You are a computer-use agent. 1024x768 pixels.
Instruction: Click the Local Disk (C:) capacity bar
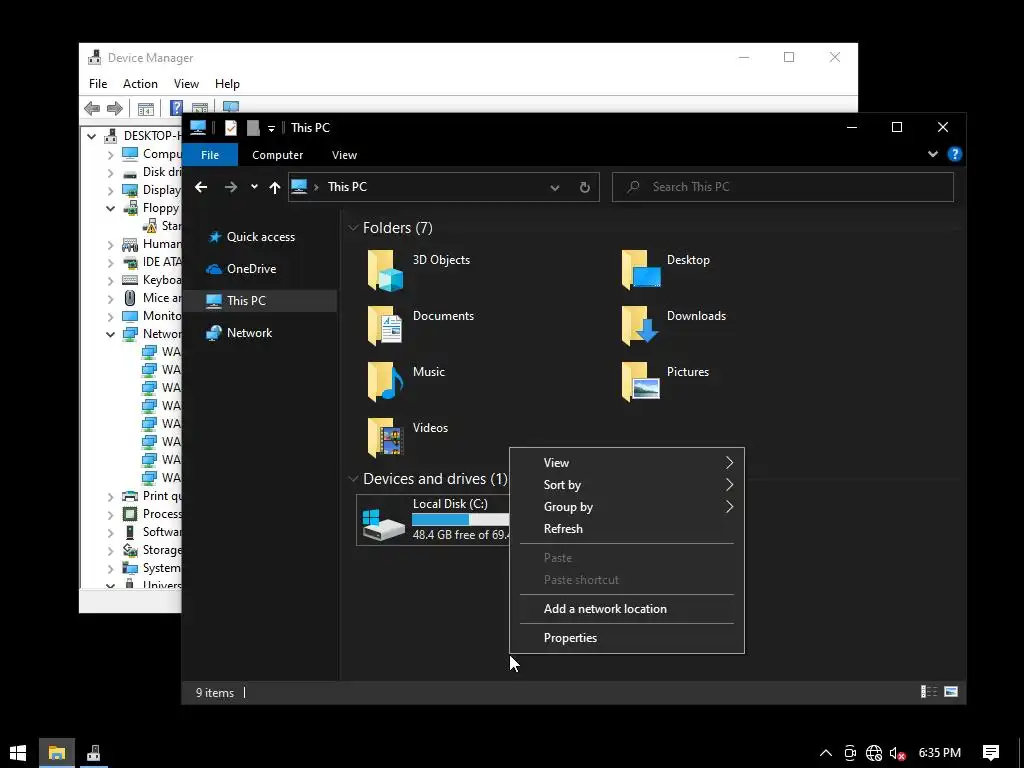tap(460, 520)
